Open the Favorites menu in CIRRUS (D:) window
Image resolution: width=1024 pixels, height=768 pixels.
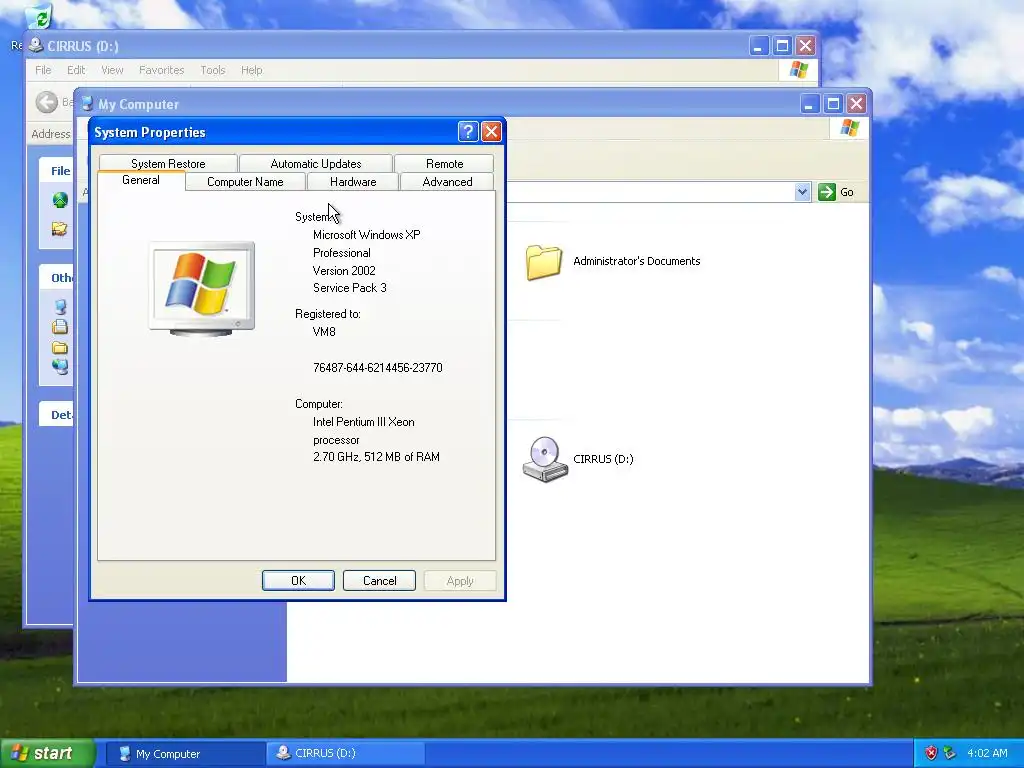[x=161, y=70]
